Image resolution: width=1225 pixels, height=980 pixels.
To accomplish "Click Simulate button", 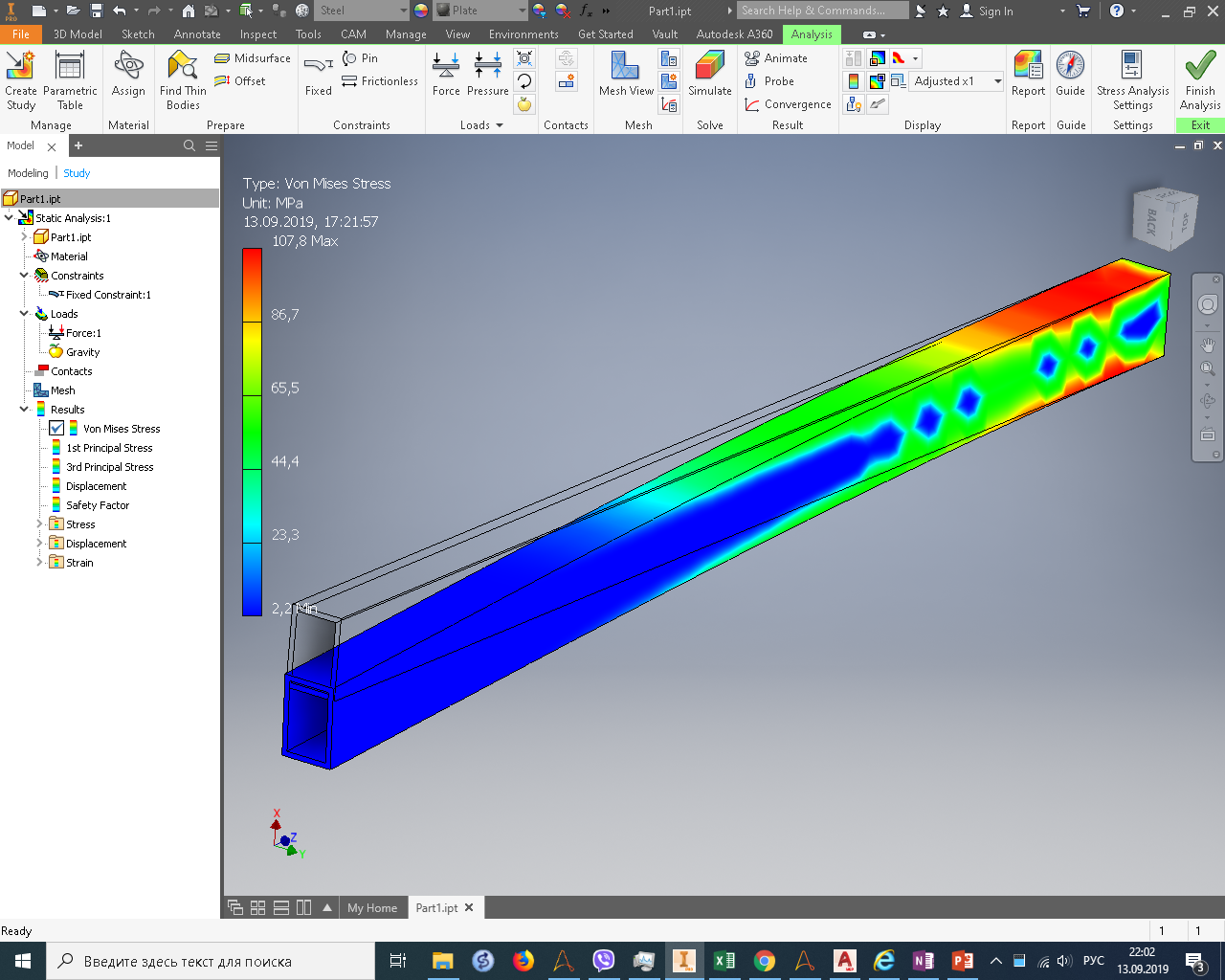I will [x=710, y=75].
